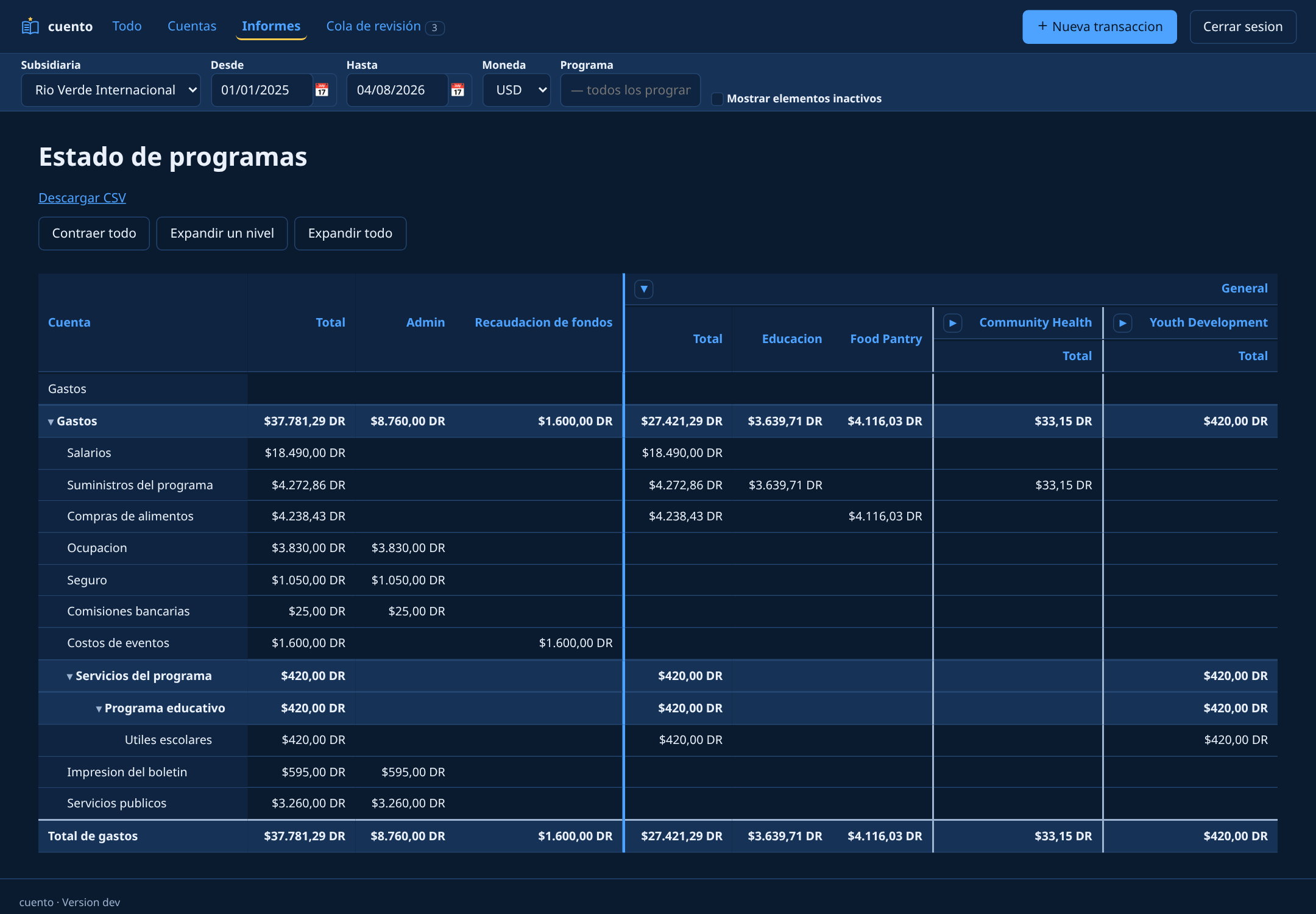Select the Ocupacion row label
Viewport: 1316px width, 914px height.
pos(97,548)
